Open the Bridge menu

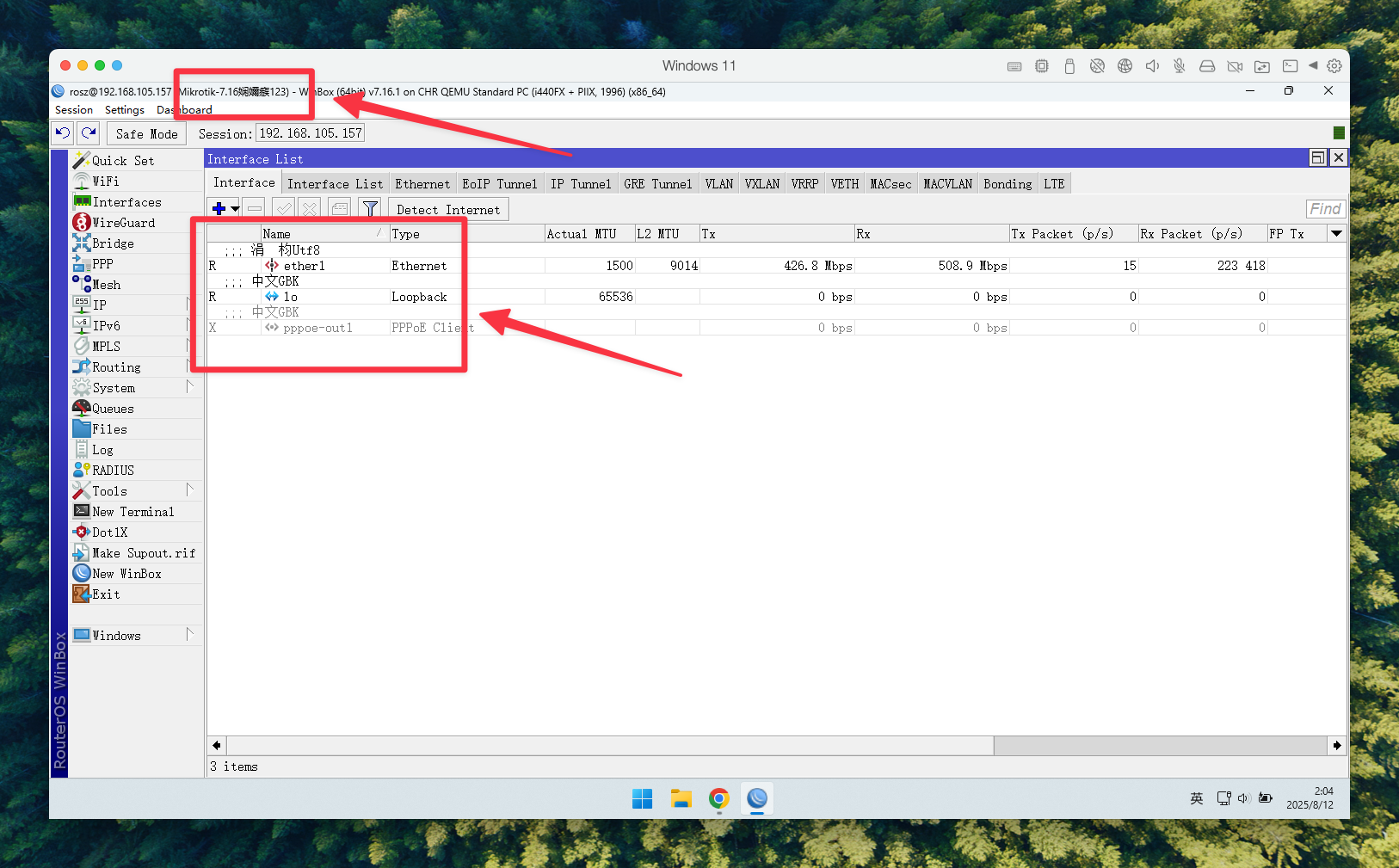tap(113, 243)
